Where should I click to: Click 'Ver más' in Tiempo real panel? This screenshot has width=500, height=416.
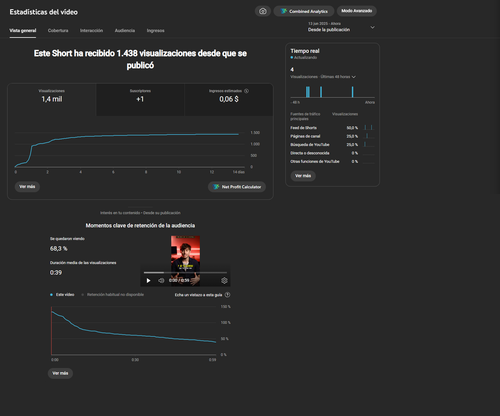point(303,176)
